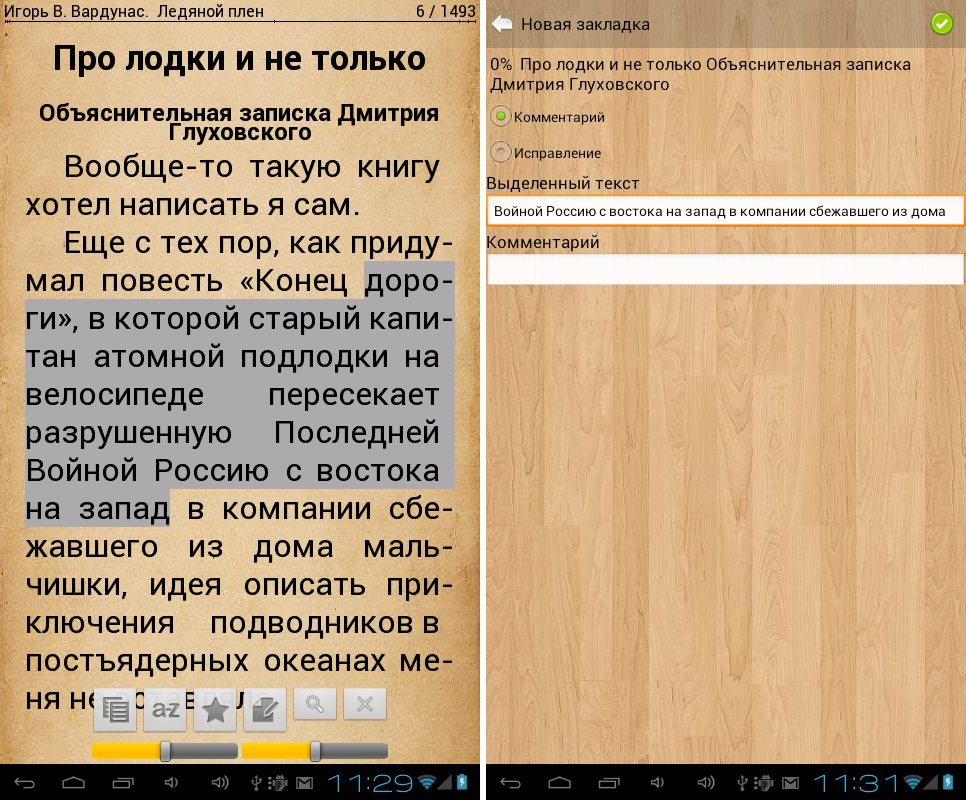
Task: Tap the copy text icon in selection toolbar
Action: 115,709
